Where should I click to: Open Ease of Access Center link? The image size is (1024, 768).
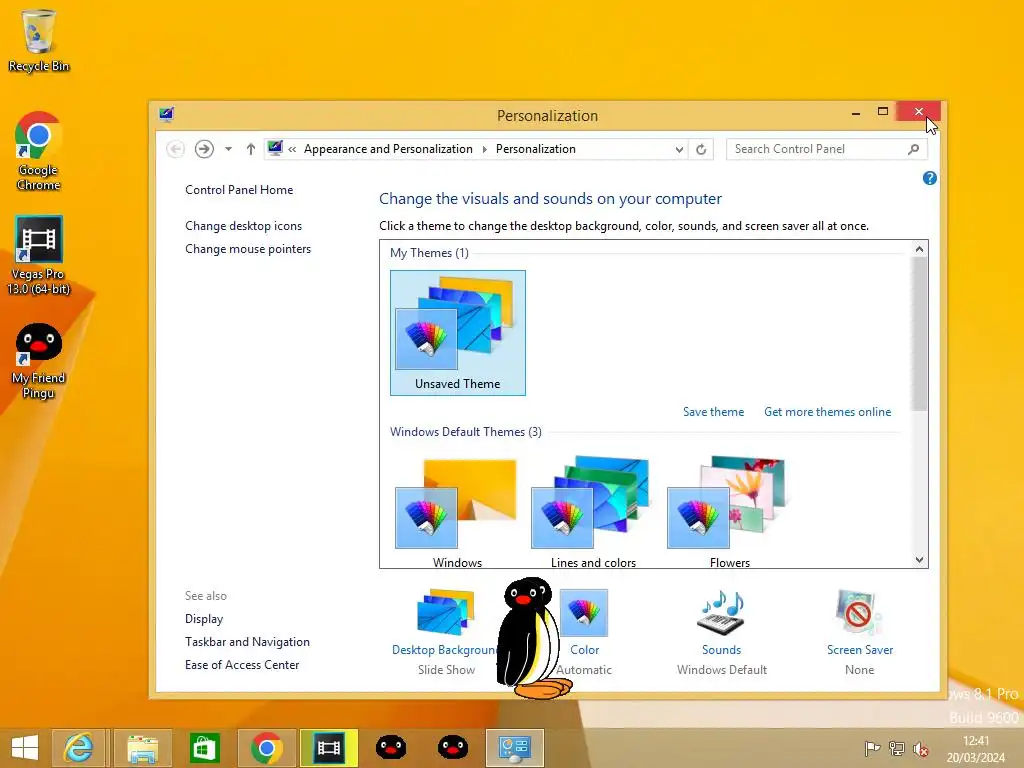click(242, 665)
